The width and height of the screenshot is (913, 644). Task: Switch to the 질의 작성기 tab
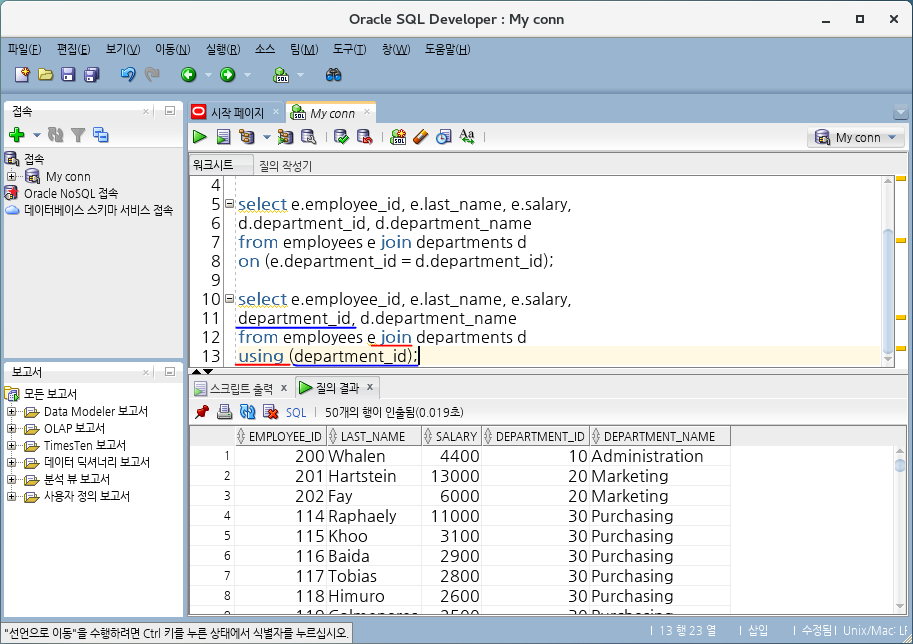pos(285,166)
